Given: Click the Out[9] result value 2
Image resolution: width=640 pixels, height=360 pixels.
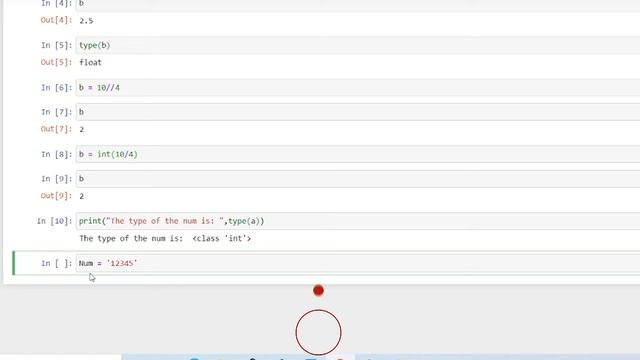Looking at the screenshot, I should [x=82, y=196].
